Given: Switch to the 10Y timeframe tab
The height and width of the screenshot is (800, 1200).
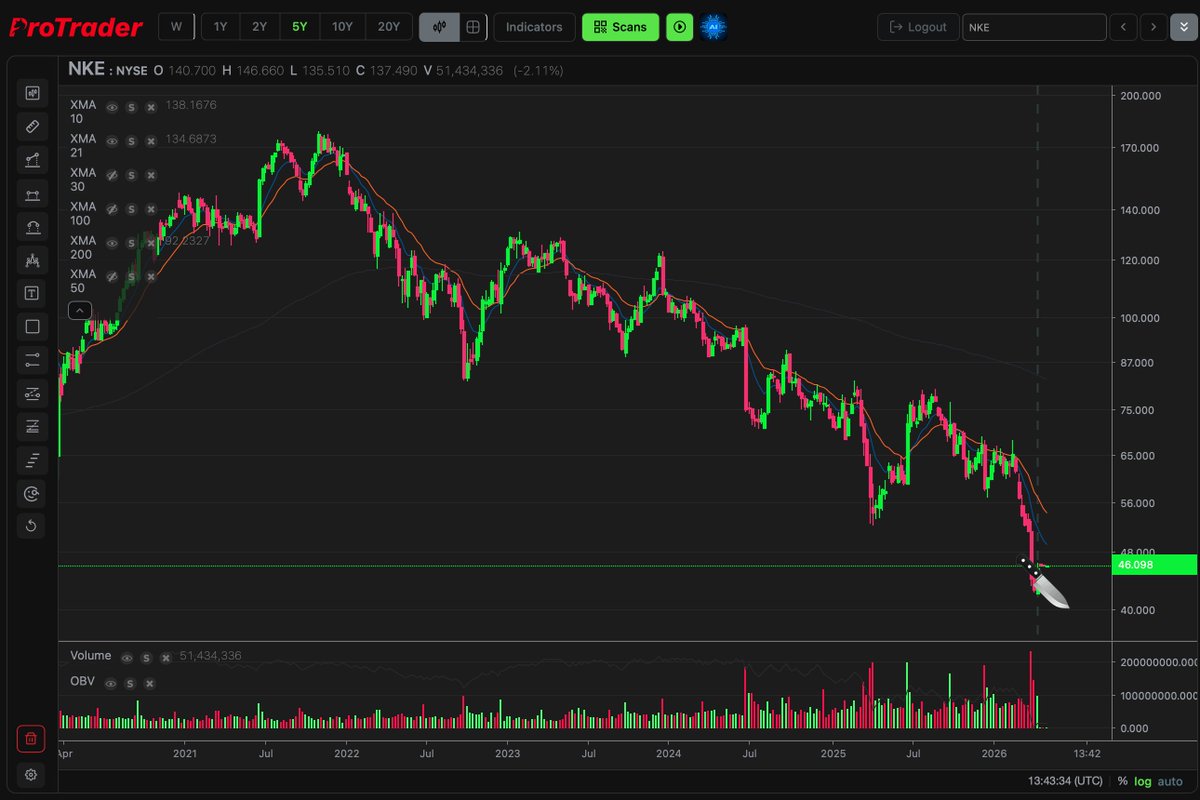Looking at the screenshot, I should point(342,26).
